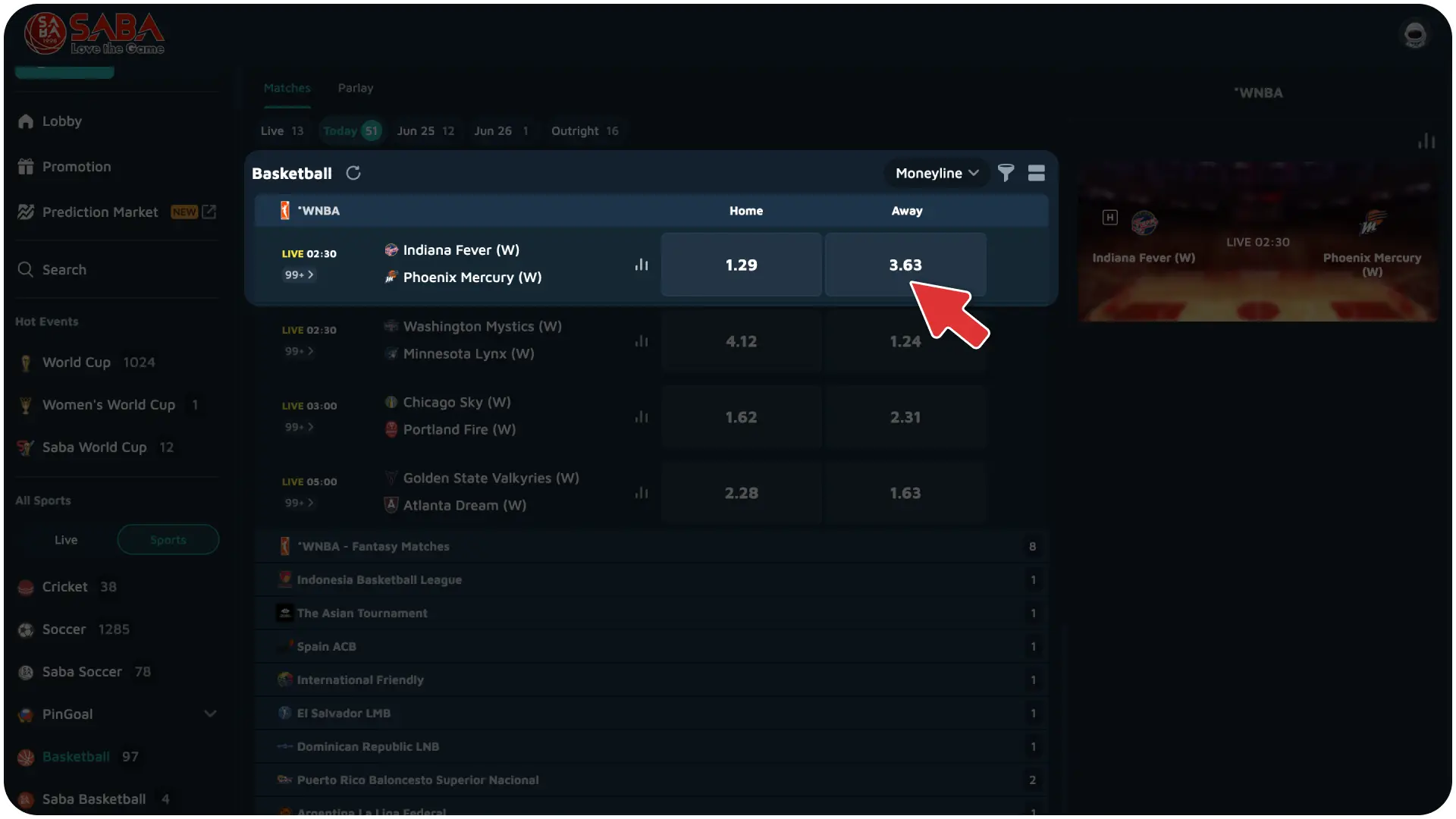
Task: Expand 99+ markets for Indiana Fever match
Action: (x=300, y=275)
